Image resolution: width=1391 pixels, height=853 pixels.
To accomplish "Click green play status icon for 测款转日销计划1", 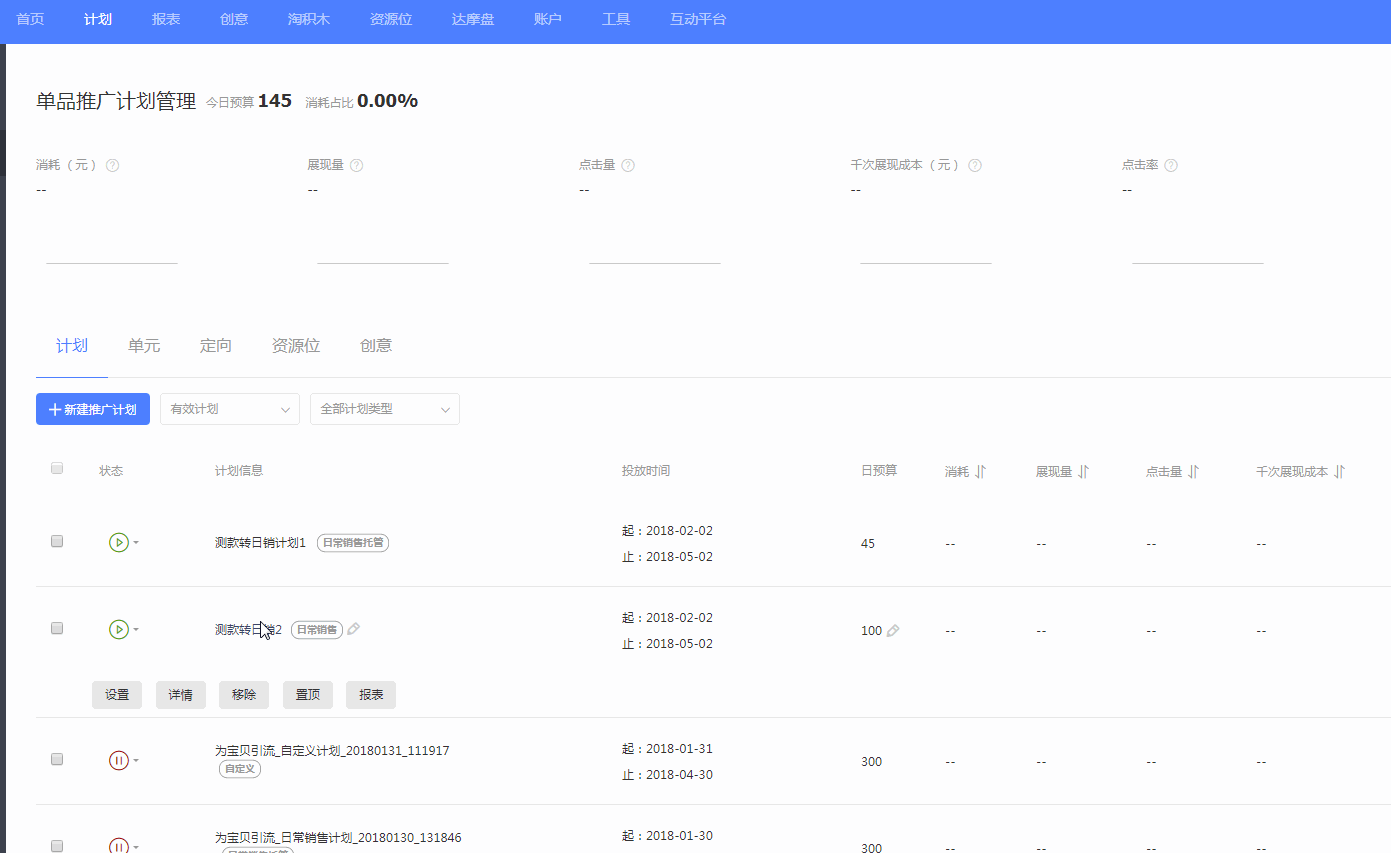I will (x=119, y=542).
